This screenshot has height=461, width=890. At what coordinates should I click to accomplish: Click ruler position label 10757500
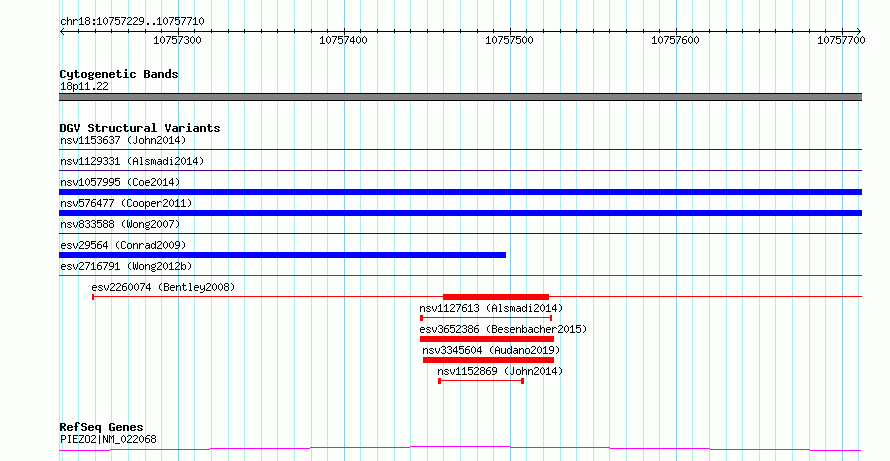pos(509,40)
